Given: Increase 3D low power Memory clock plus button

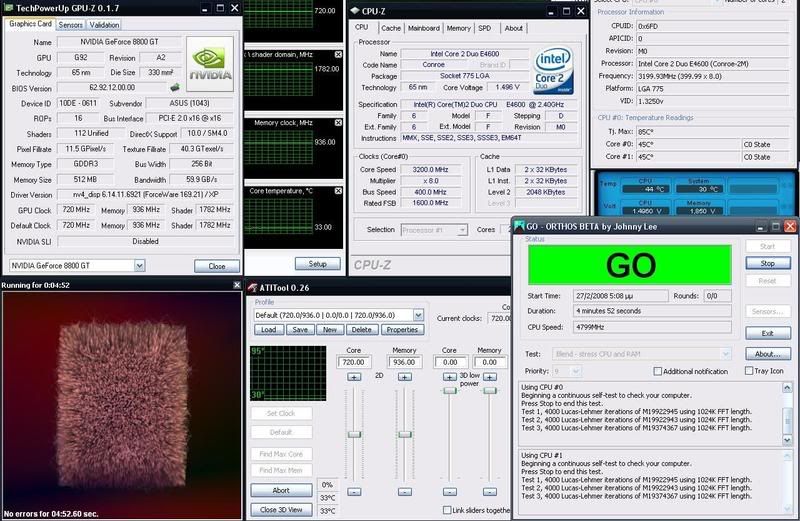Looking at the screenshot, I should tap(490, 377).
